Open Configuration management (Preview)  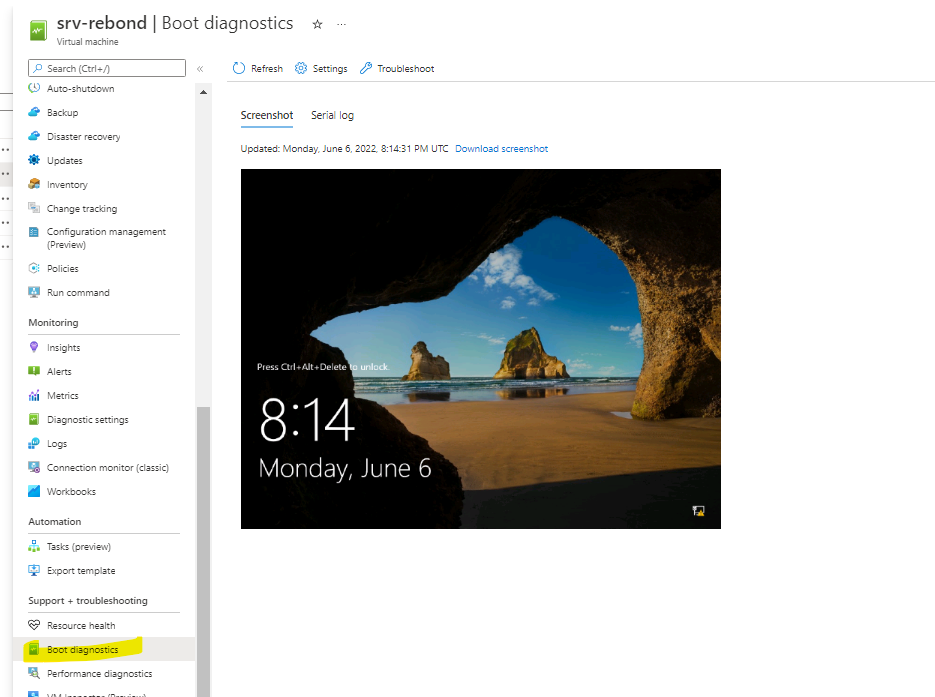[x=104, y=238]
